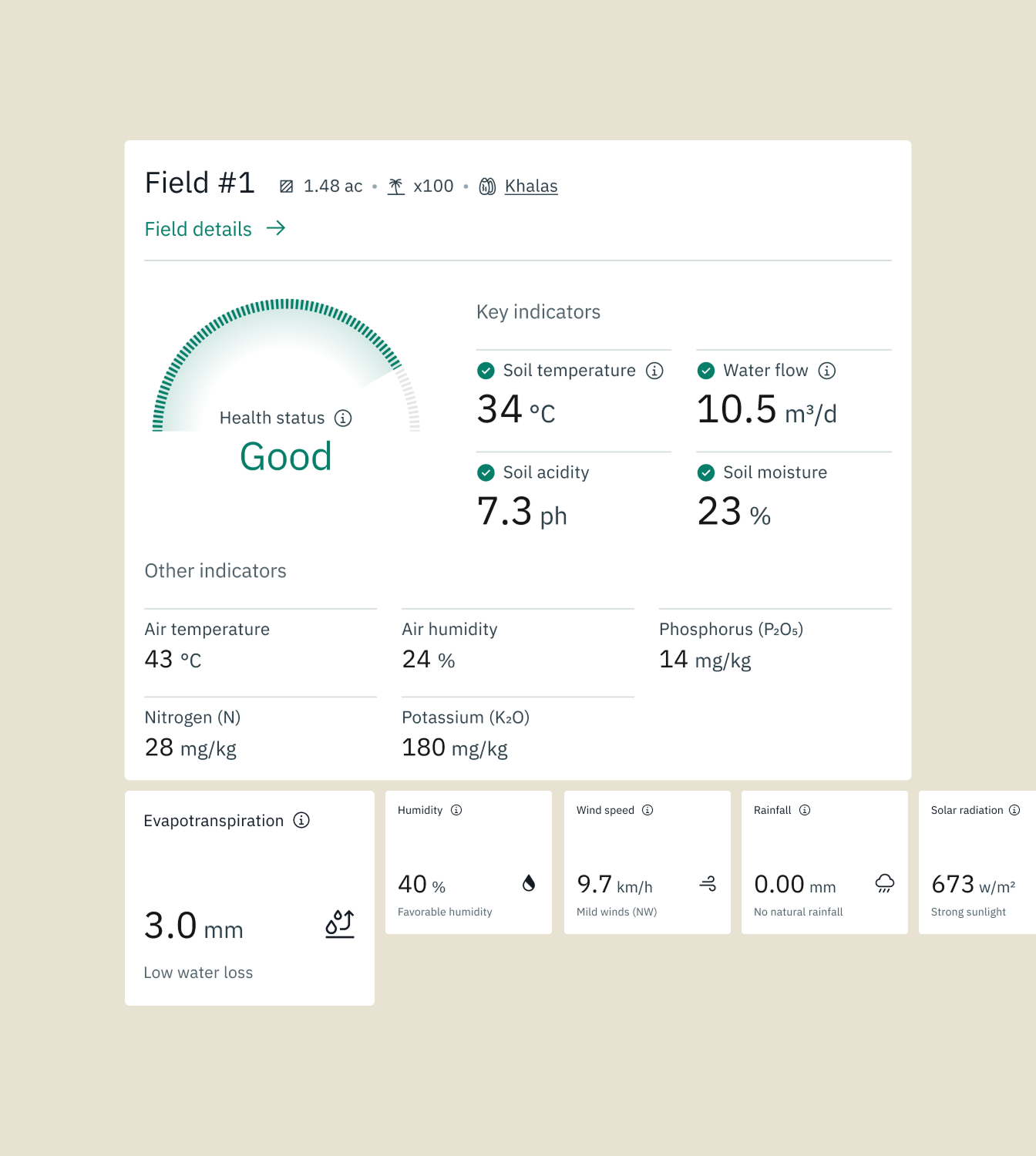The height and width of the screenshot is (1156, 1036).
Task: Open Field details
Action: 198,229
